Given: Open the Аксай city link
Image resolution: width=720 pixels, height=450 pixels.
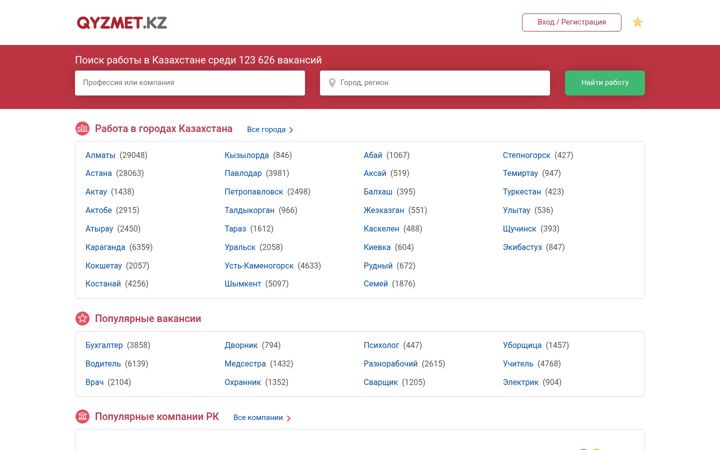Looking at the screenshot, I should (x=375, y=173).
